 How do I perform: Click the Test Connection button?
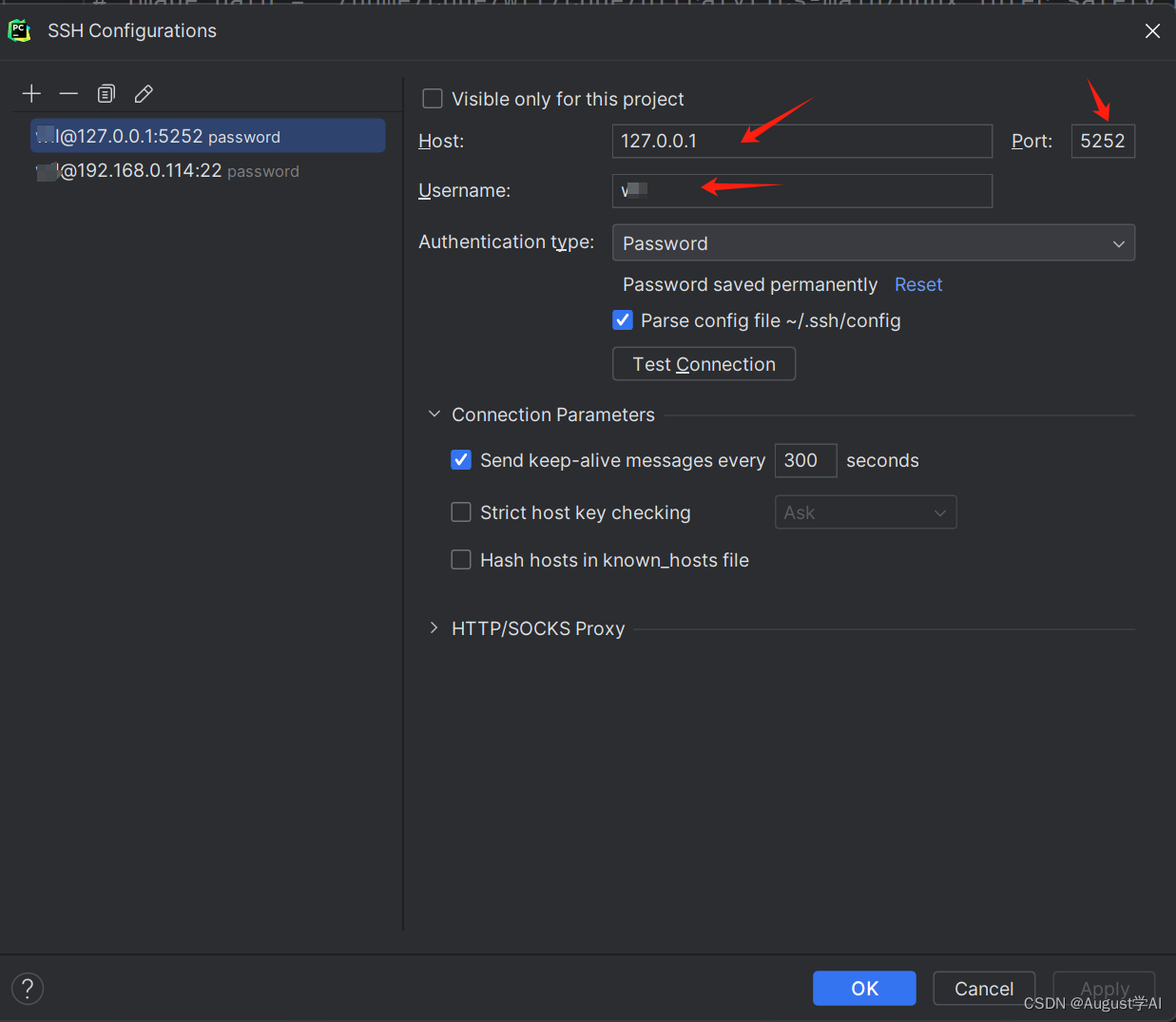(704, 364)
